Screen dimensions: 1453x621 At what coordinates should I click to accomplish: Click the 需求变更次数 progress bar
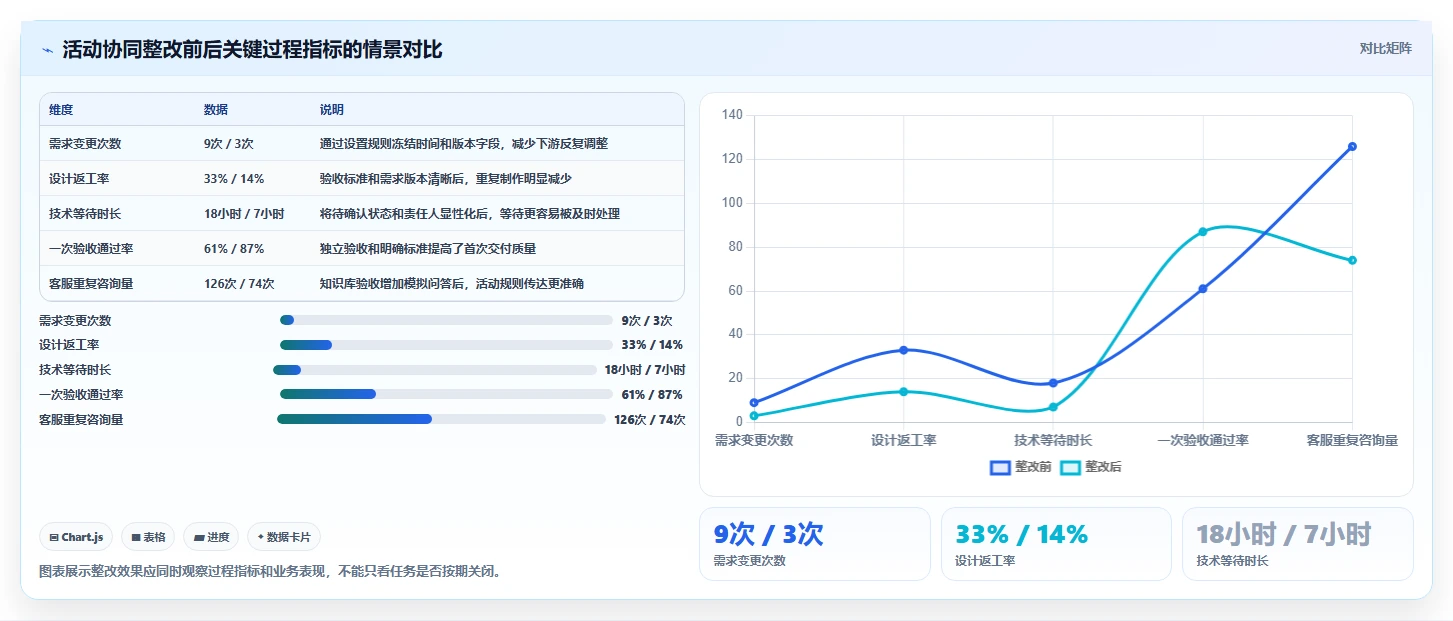click(x=446, y=320)
